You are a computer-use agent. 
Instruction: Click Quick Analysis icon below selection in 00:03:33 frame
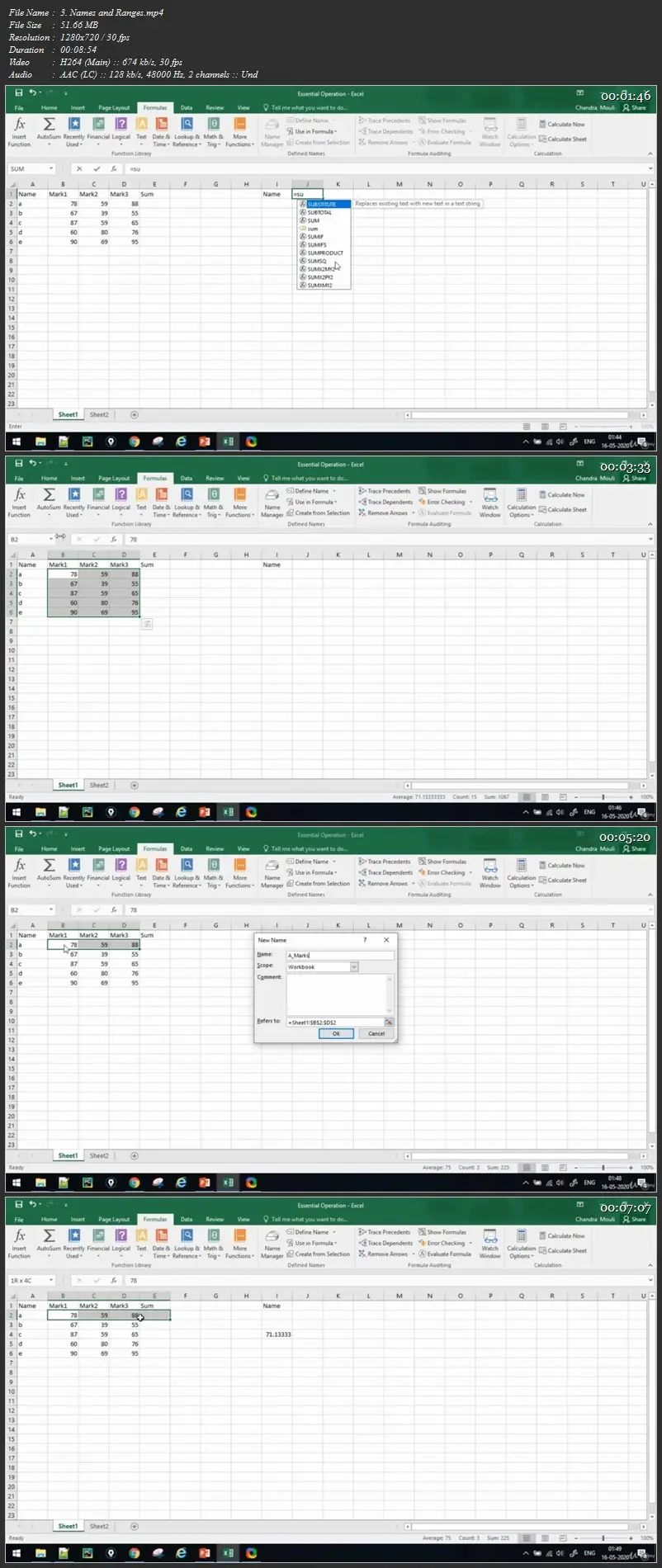click(x=147, y=625)
